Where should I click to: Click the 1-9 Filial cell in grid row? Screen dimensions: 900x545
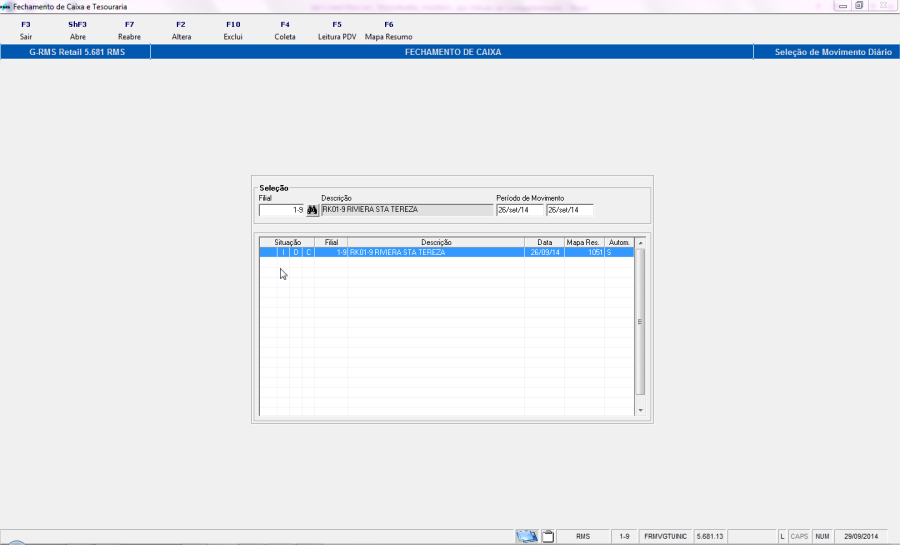coord(331,252)
